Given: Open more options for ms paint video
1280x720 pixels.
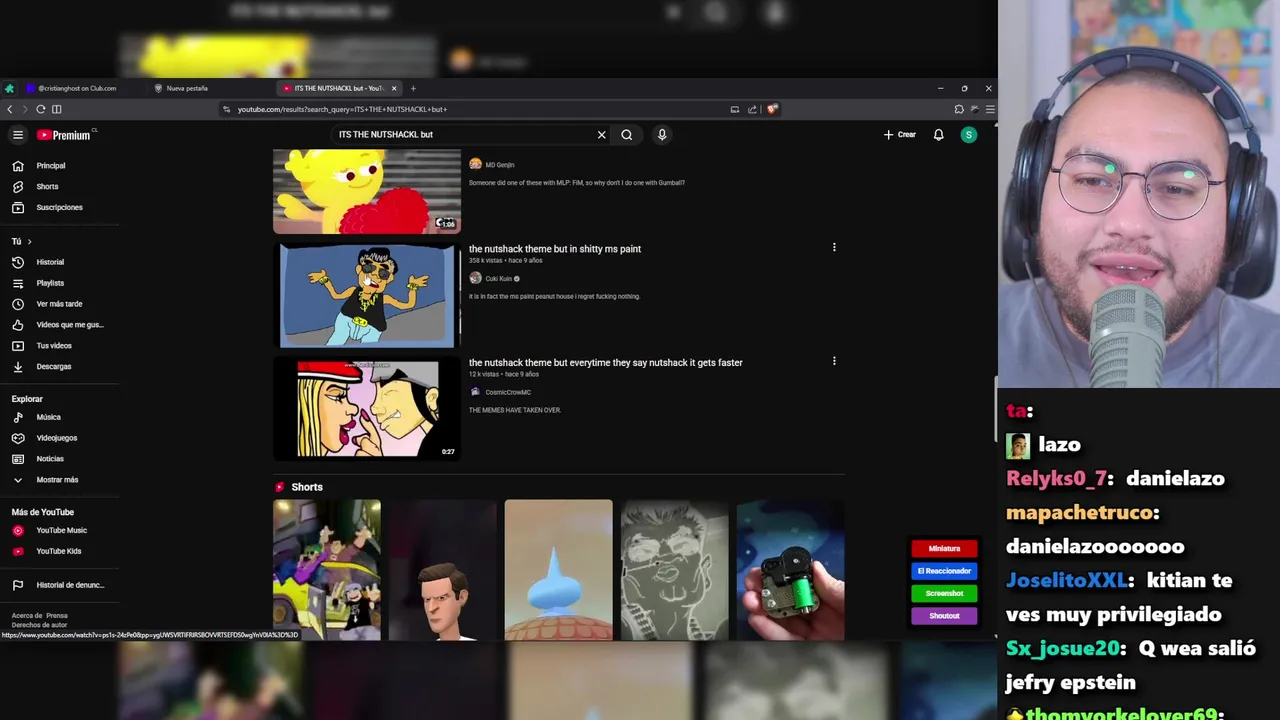Looking at the screenshot, I should click(x=834, y=247).
